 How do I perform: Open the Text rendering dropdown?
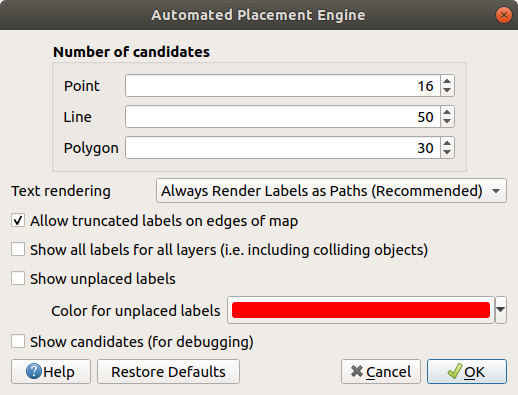tap(331, 191)
